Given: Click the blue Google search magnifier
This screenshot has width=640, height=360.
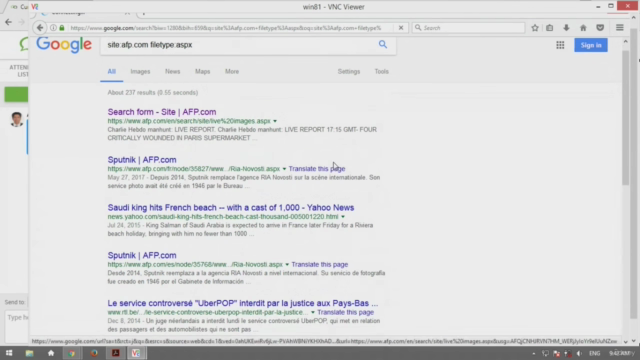Looking at the screenshot, I should (382, 44).
